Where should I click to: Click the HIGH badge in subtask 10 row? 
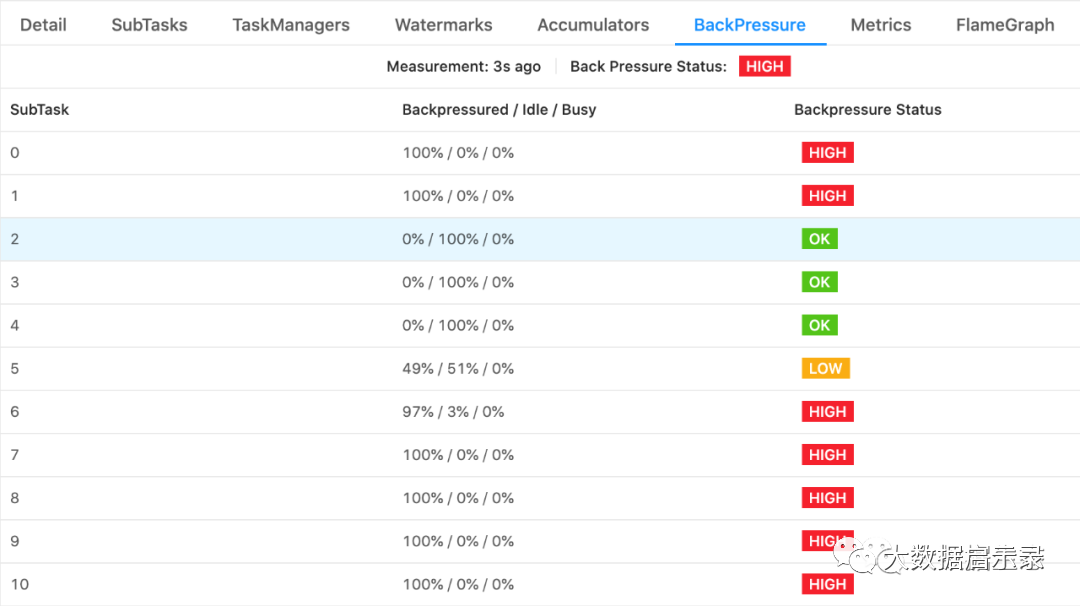pyautogui.click(x=827, y=584)
